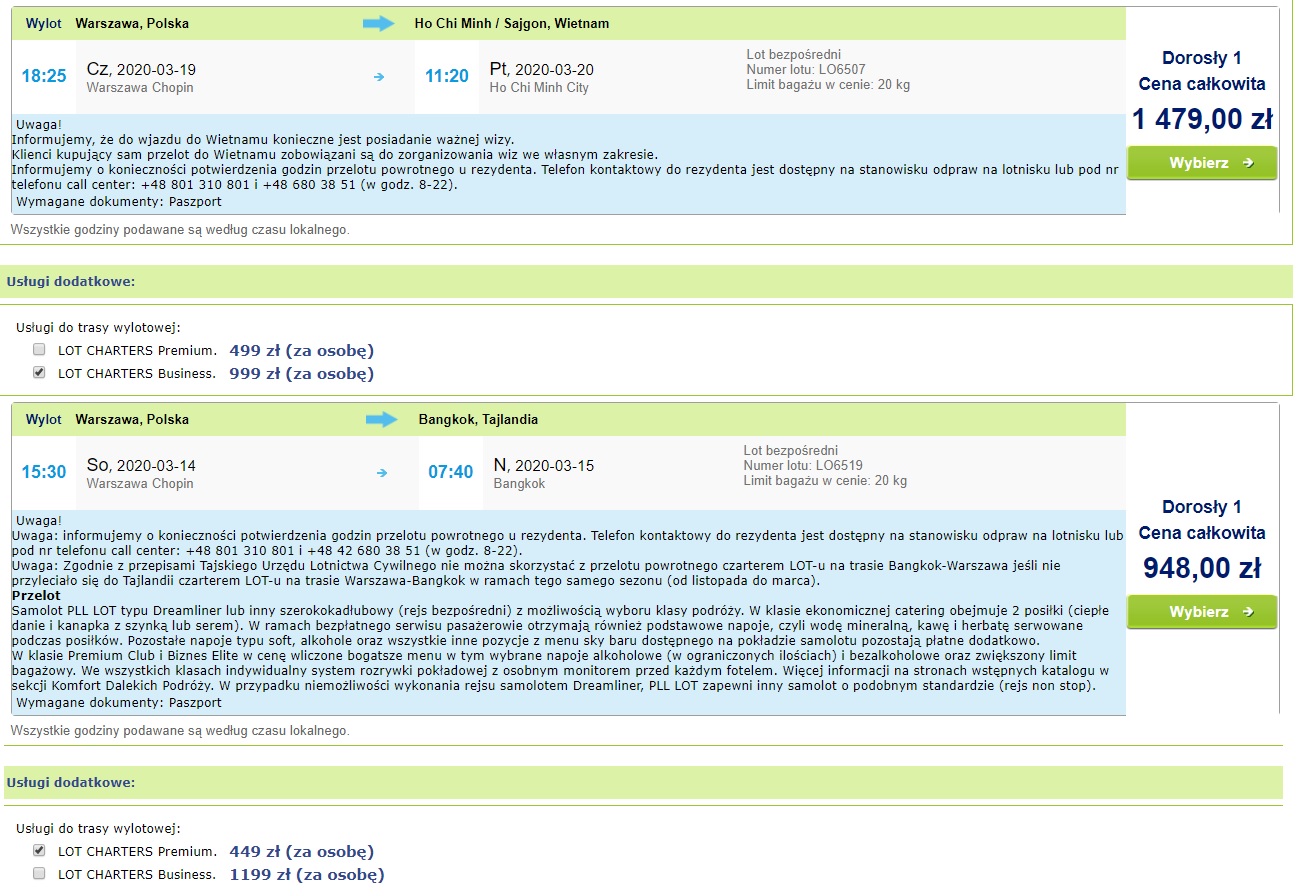Click the Ho Chi Minh City airport name
Screen dimensions: 1301x896
point(539,88)
